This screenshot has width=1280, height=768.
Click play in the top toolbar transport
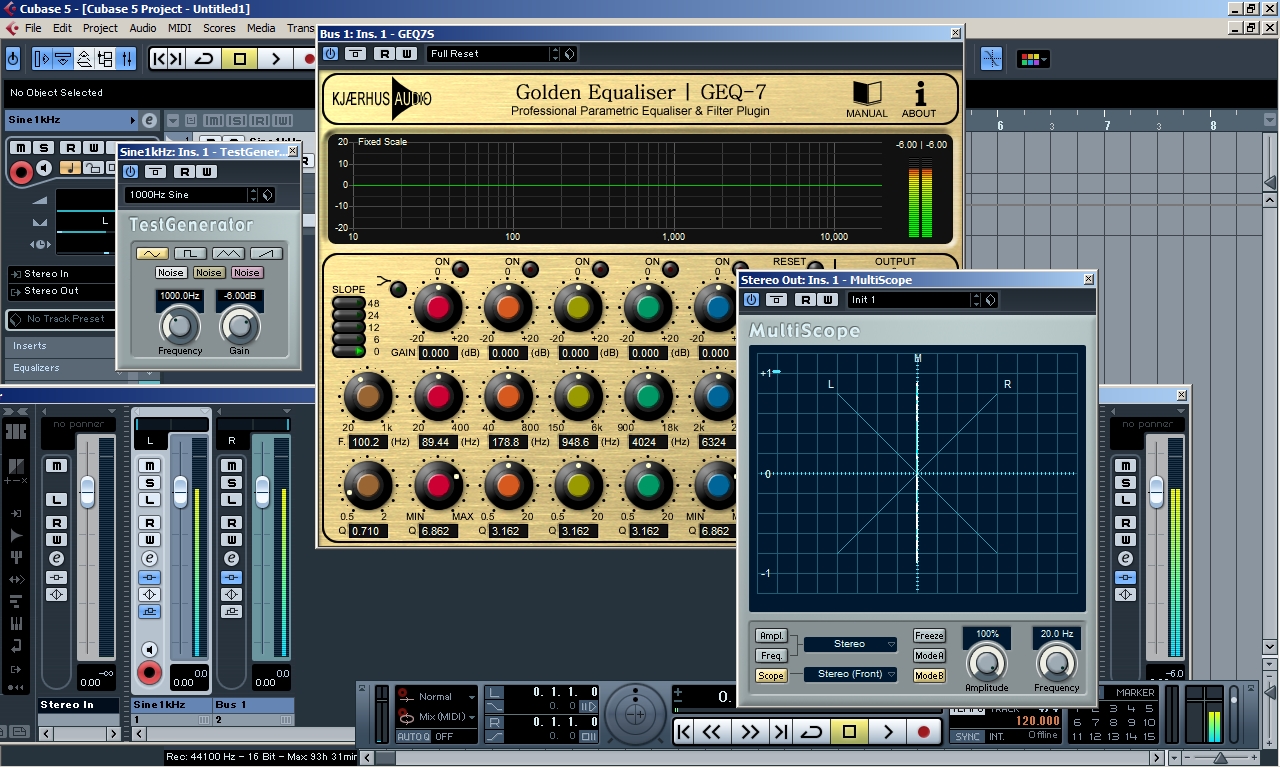pos(276,59)
